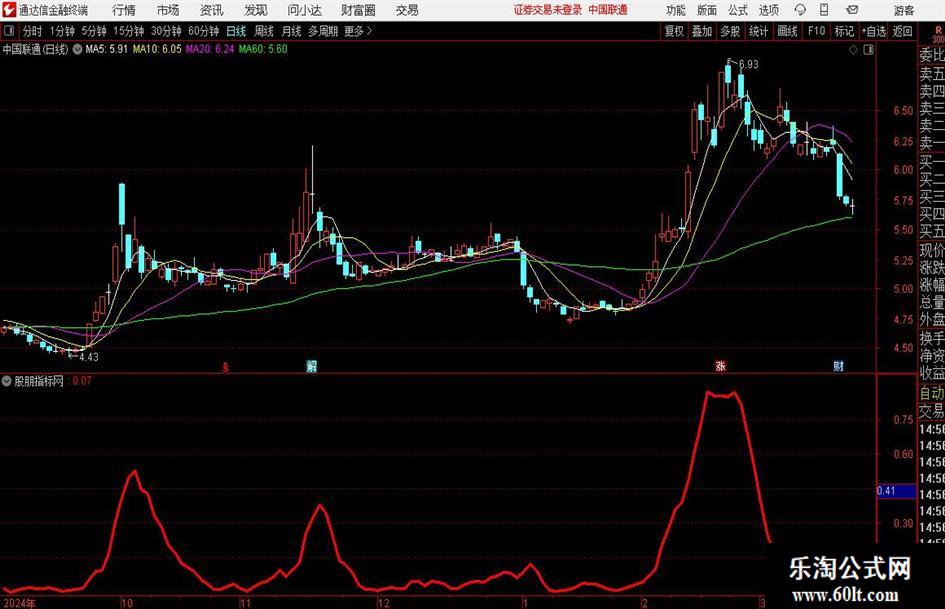The width and height of the screenshot is (945, 609).
Task: Click the 解 event marker on timeline
Action: click(x=312, y=365)
